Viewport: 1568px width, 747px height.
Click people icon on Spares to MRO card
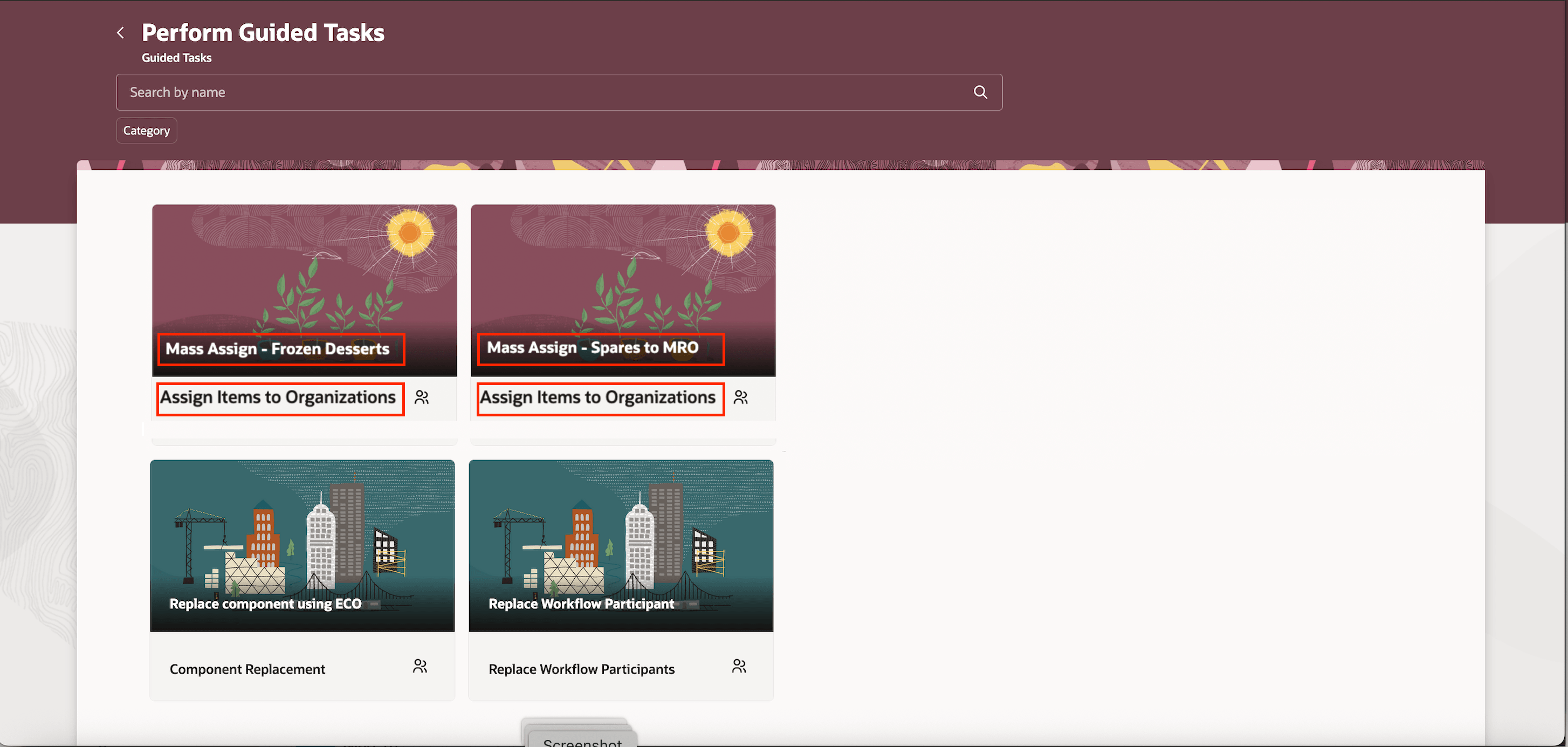pyautogui.click(x=740, y=398)
